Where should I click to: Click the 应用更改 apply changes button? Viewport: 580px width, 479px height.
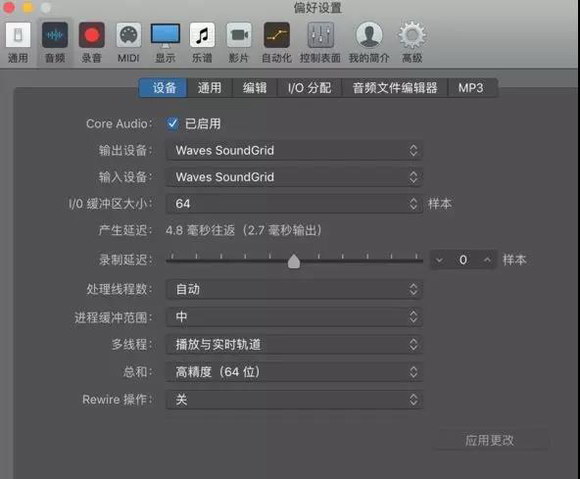(x=489, y=440)
